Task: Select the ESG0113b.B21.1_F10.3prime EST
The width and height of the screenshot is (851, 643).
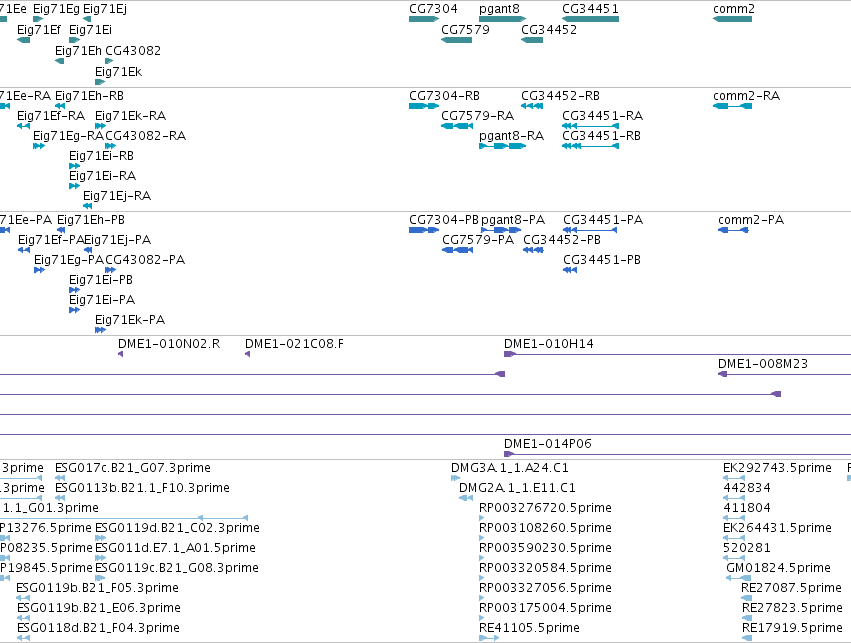Action: tap(60, 498)
